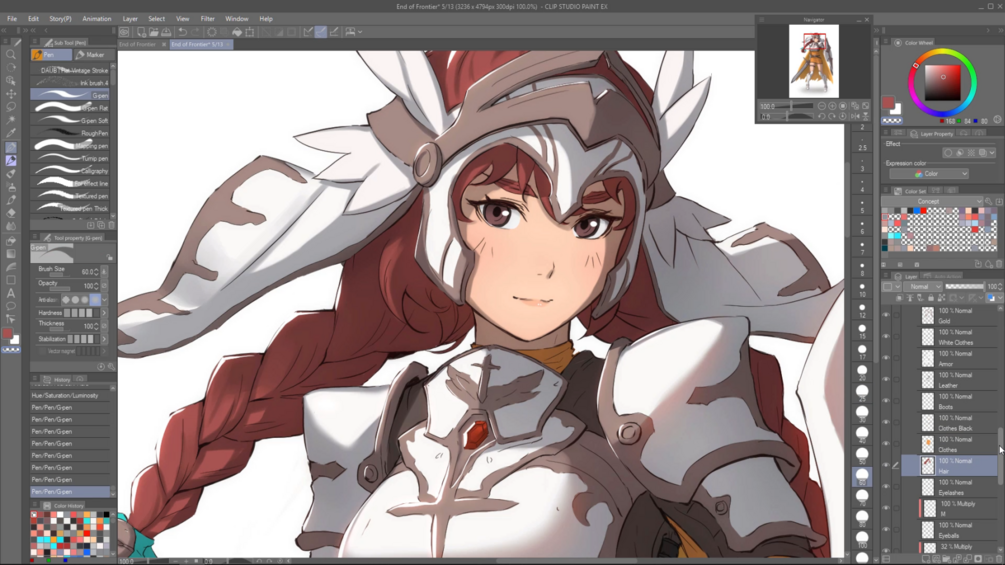This screenshot has width=1005, height=565.
Task: Click the Undo arrow in command bar
Action: point(183,31)
